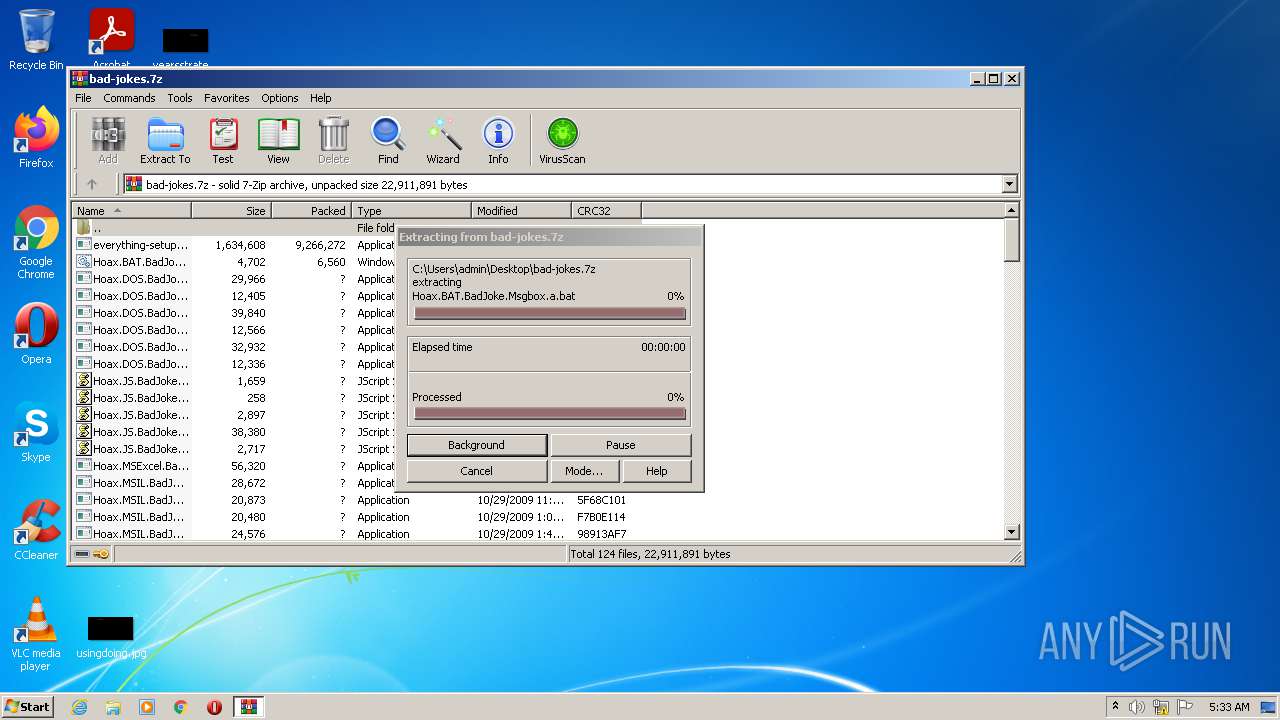Image resolution: width=1280 pixels, height=720 pixels.
Task: Open the Find magnifier icon
Action: [x=388, y=141]
